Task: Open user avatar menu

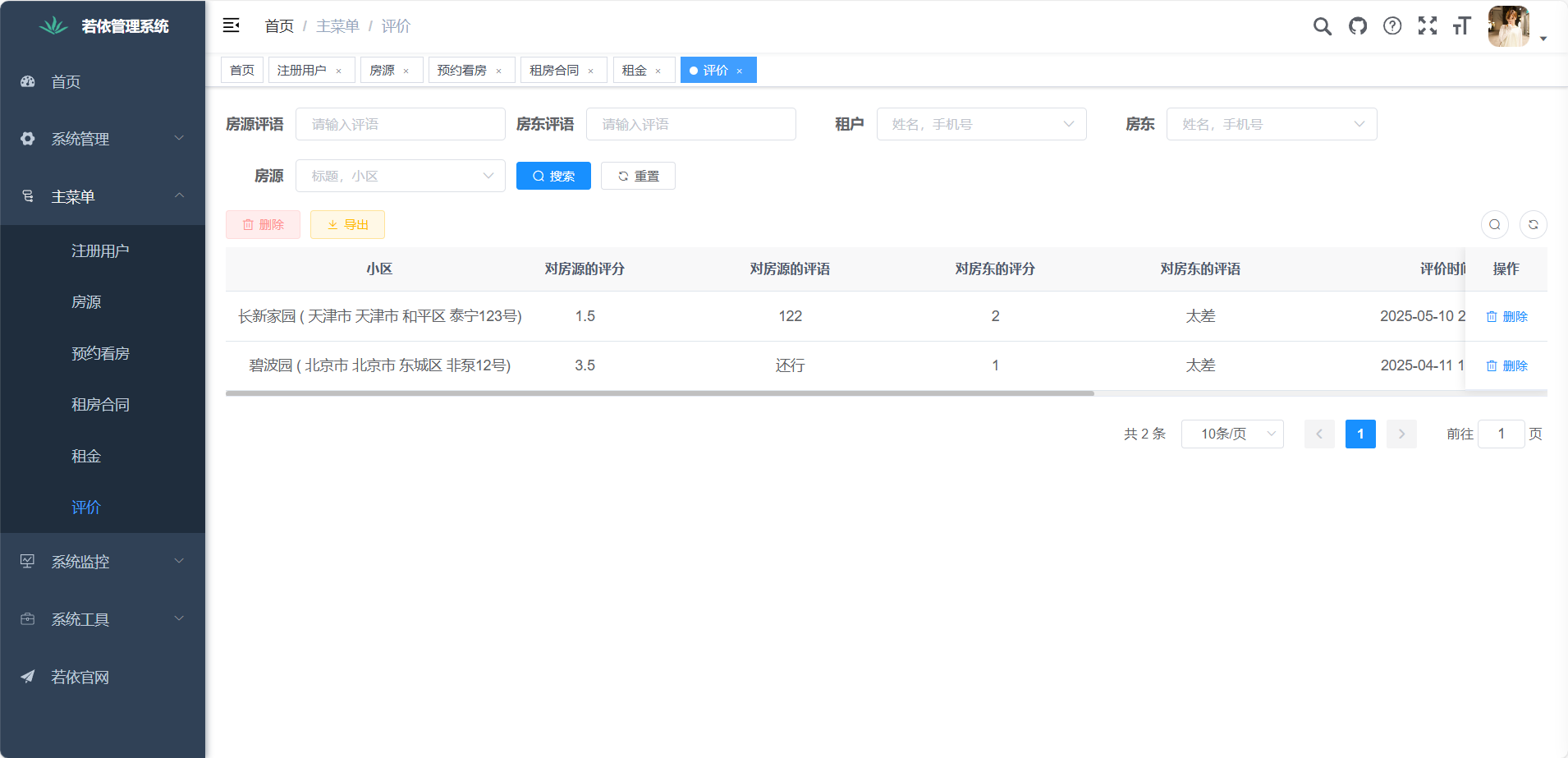Action: pyautogui.click(x=1509, y=26)
